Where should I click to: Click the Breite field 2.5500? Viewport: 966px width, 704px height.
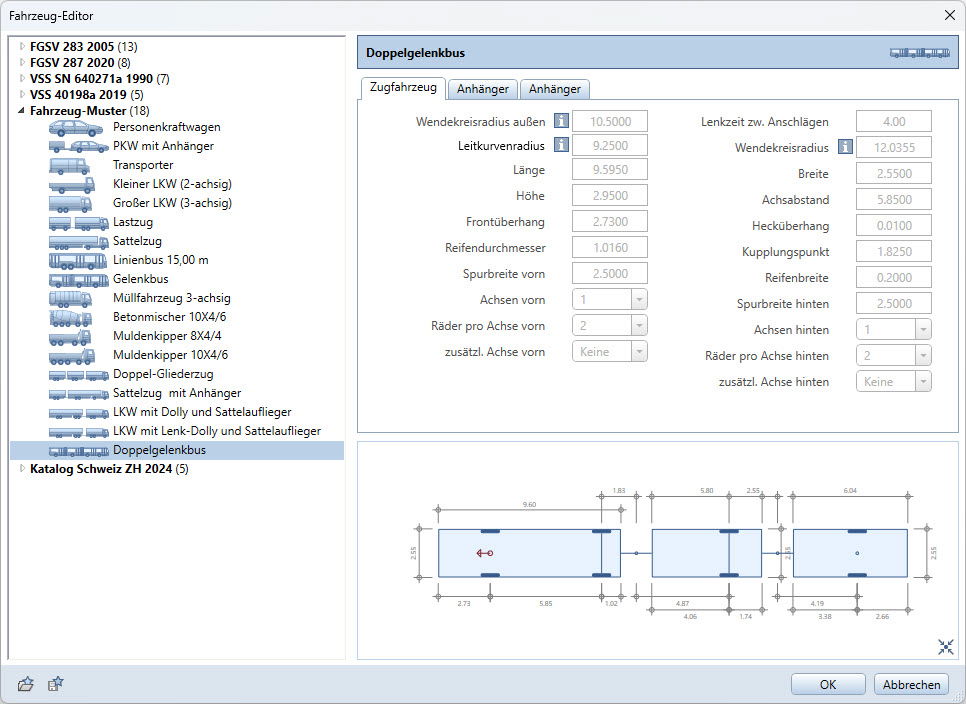coord(894,173)
